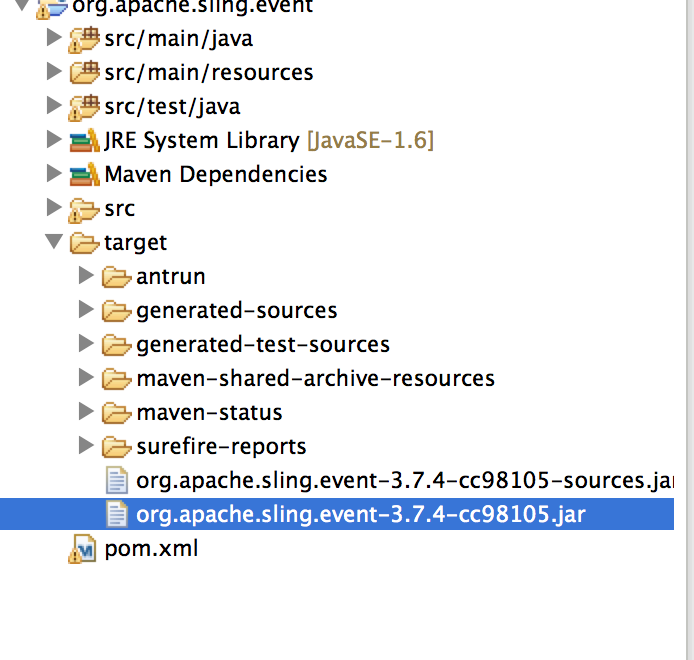Select the org.apache.sling.event project label
This screenshot has width=694, height=660.
[193, 6]
